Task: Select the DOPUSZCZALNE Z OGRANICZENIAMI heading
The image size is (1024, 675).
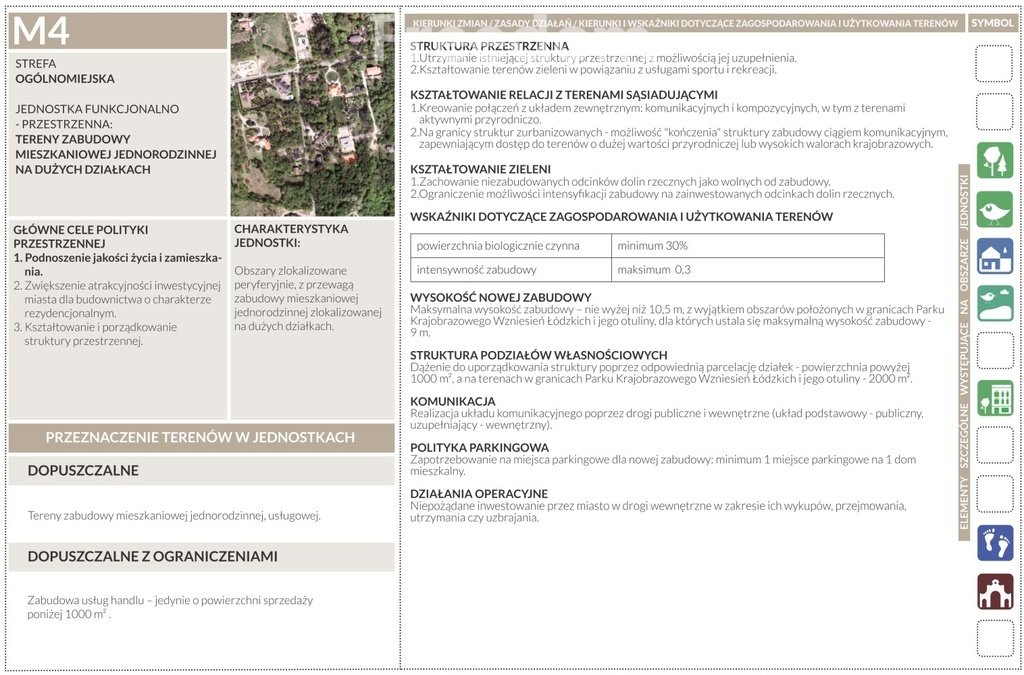Action: click(200, 557)
